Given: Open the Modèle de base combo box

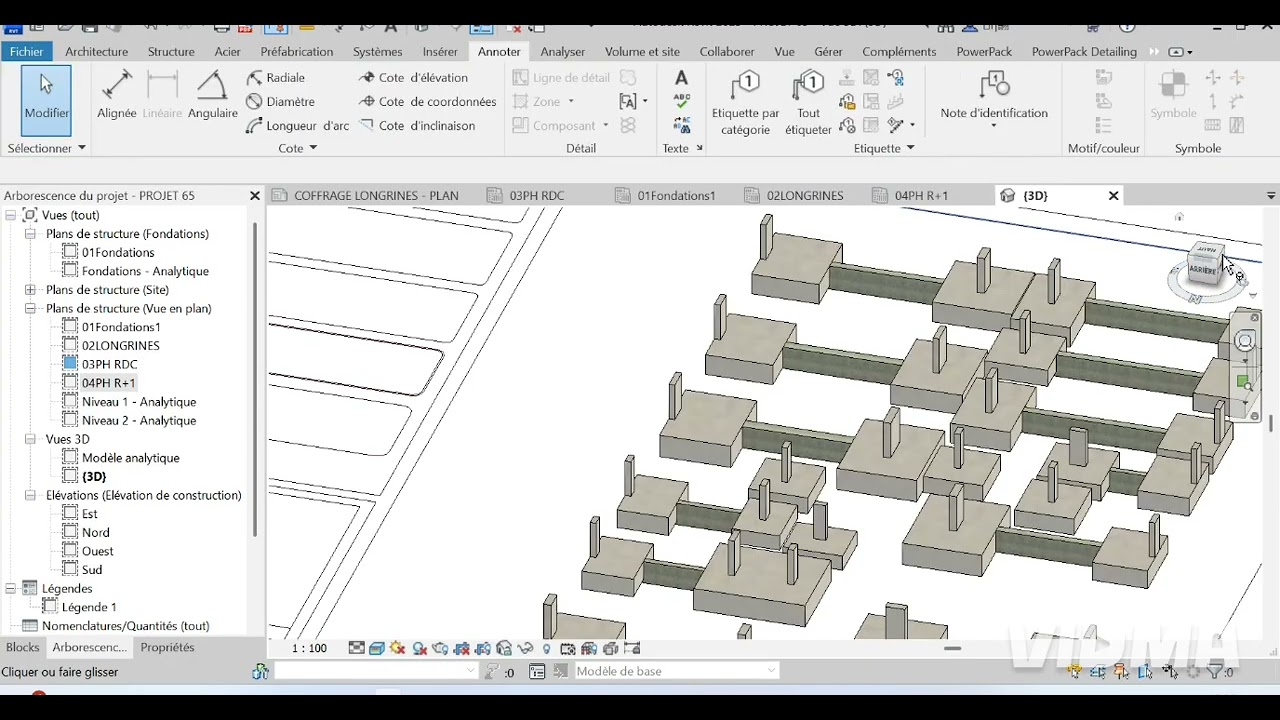Looking at the screenshot, I should (x=675, y=671).
